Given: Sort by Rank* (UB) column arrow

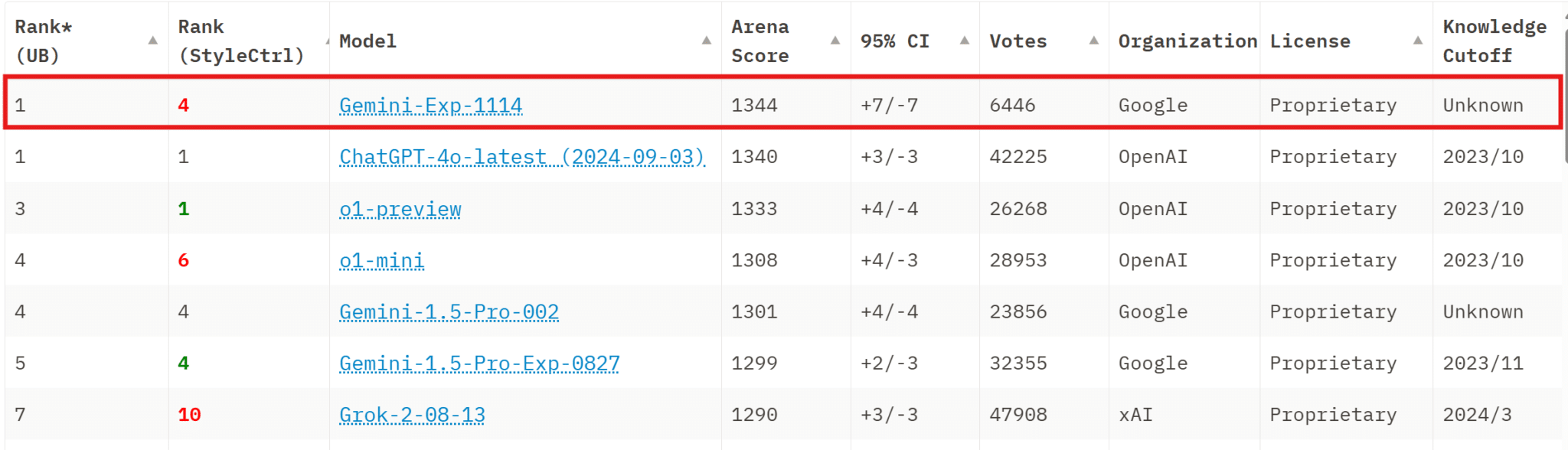Looking at the screenshot, I should coord(153,41).
